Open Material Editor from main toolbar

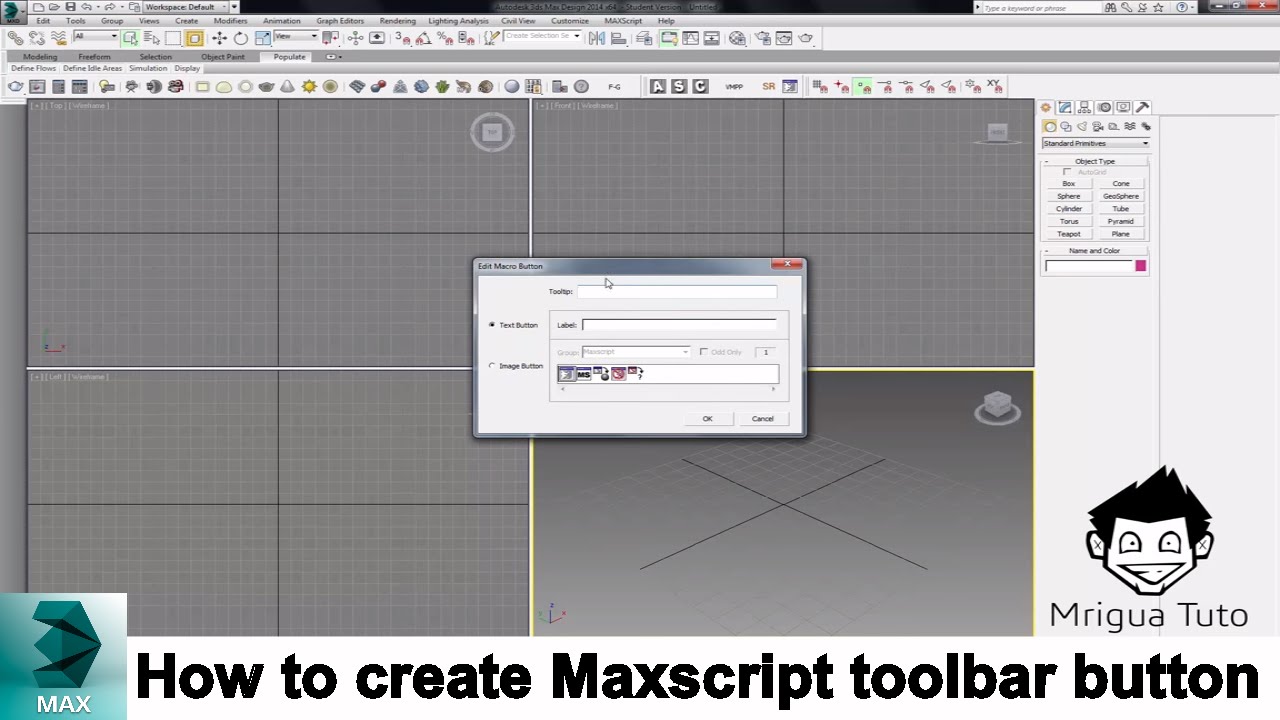(x=737, y=38)
